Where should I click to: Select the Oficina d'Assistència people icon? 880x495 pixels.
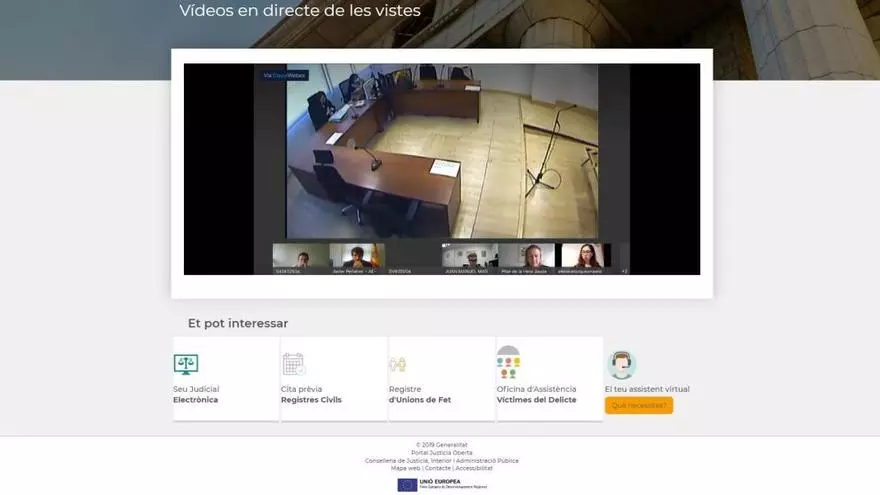pos(508,362)
